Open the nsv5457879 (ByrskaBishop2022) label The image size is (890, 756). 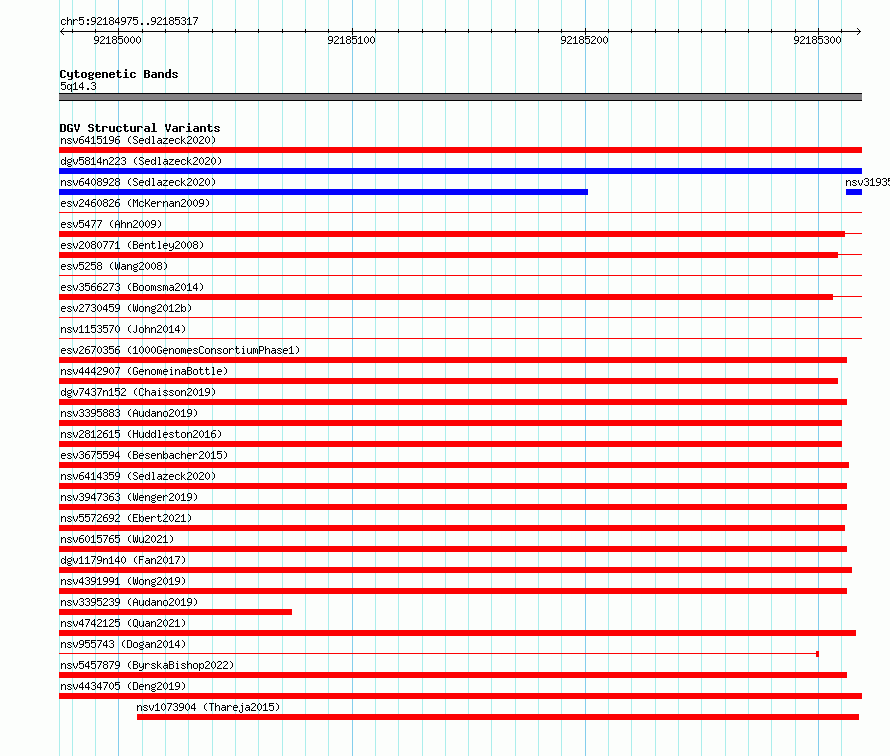(x=147, y=665)
